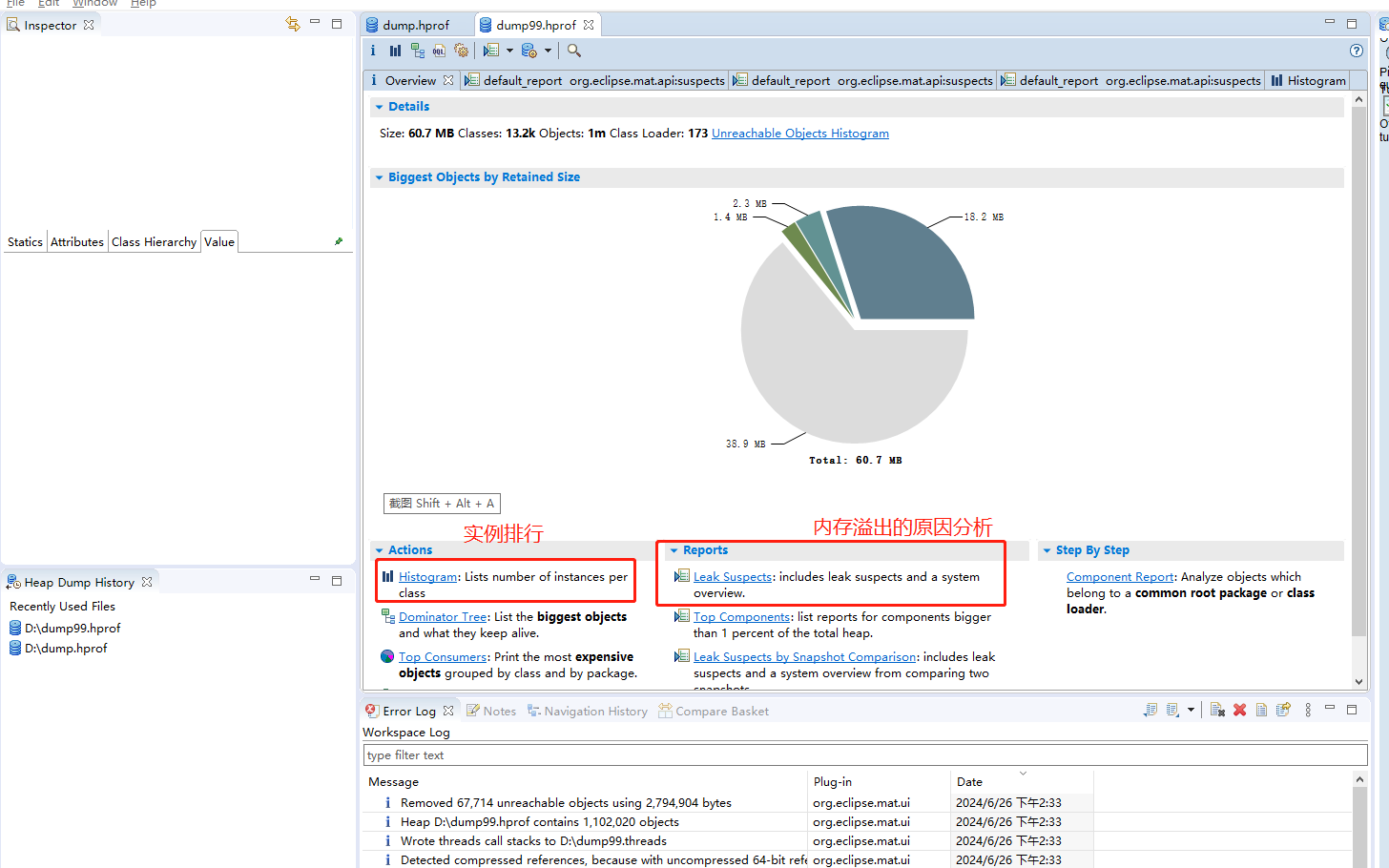
Task: Switch to the Navigation History tab
Action: [595, 712]
